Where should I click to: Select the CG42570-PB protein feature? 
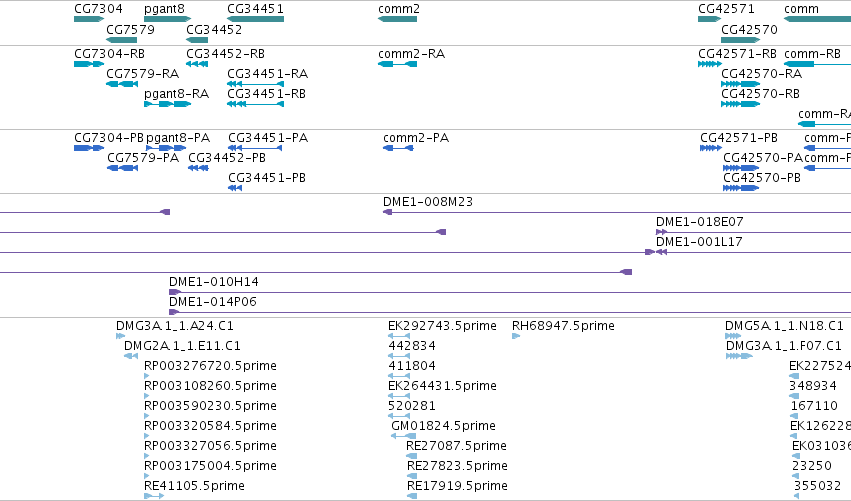point(741,188)
